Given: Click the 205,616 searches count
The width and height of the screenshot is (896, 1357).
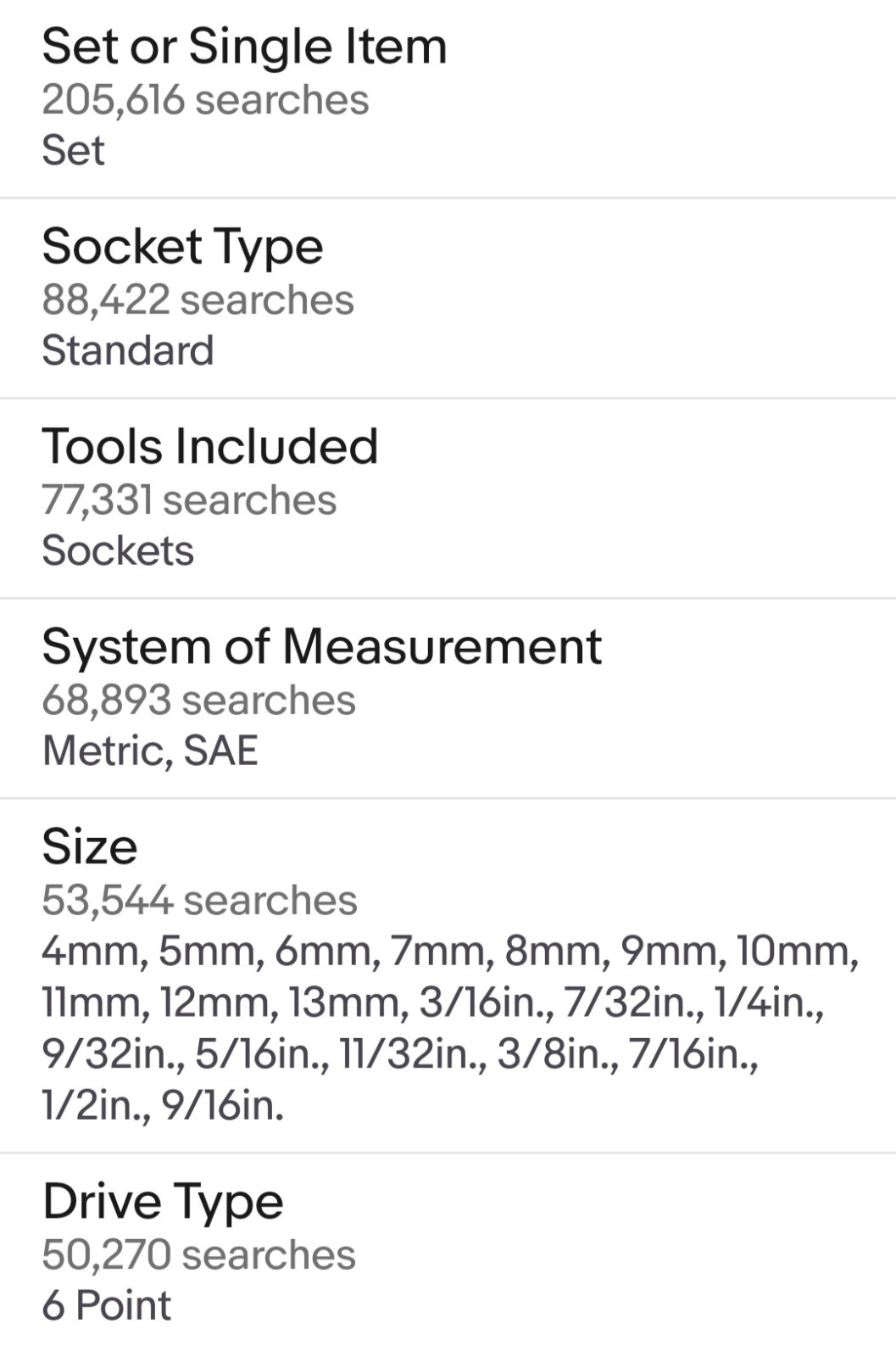Looking at the screenshot, I should click(x=205, y=100).
